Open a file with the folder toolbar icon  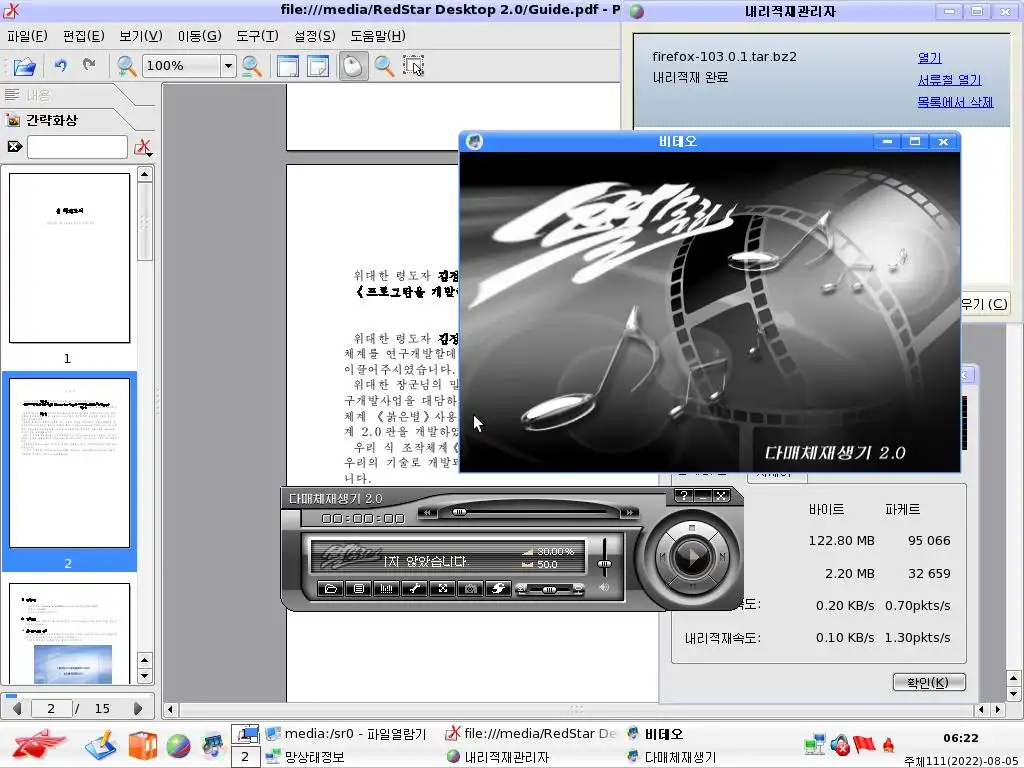(x=24, y=66)
